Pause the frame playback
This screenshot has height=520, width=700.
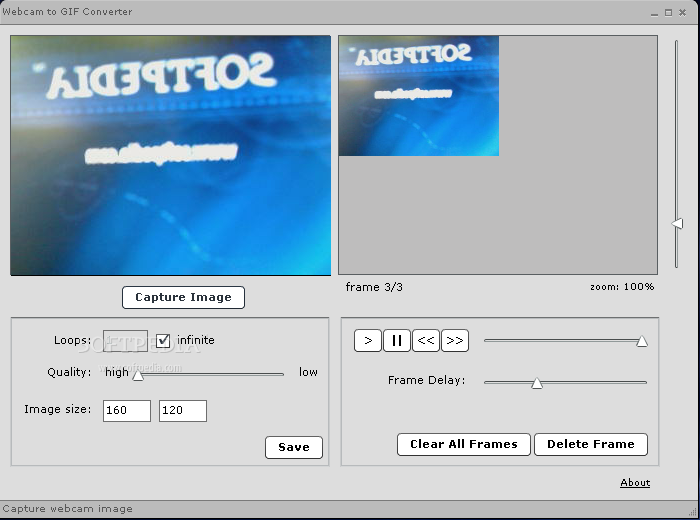396,341
